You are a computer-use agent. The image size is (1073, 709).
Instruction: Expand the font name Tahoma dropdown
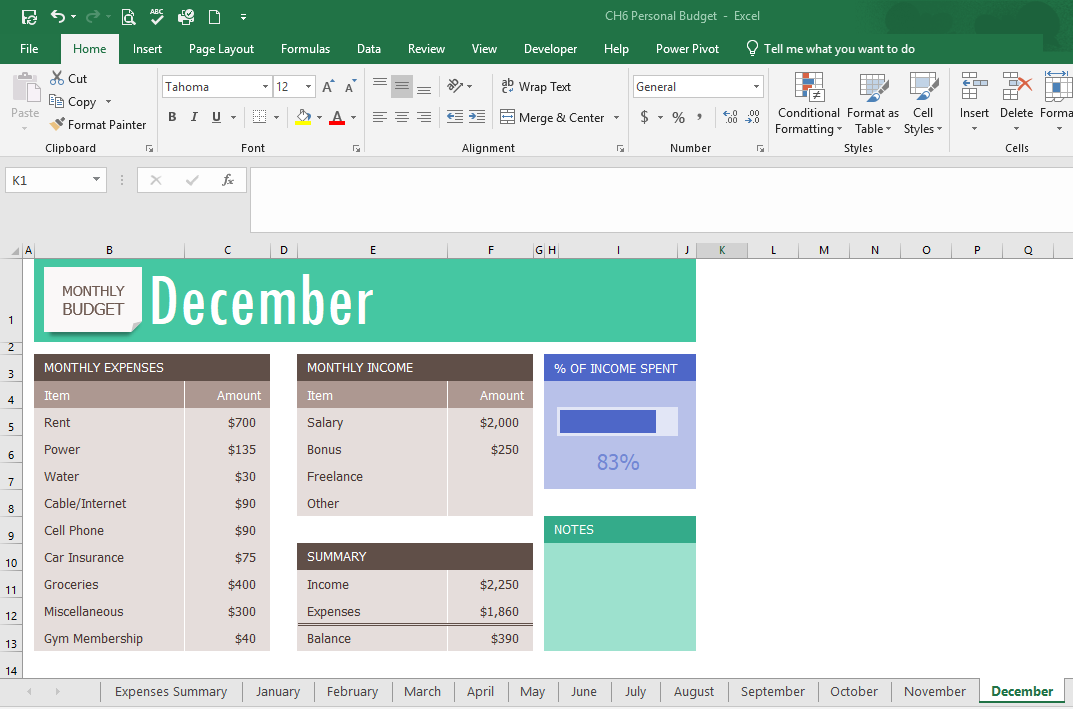click(265, 87)
